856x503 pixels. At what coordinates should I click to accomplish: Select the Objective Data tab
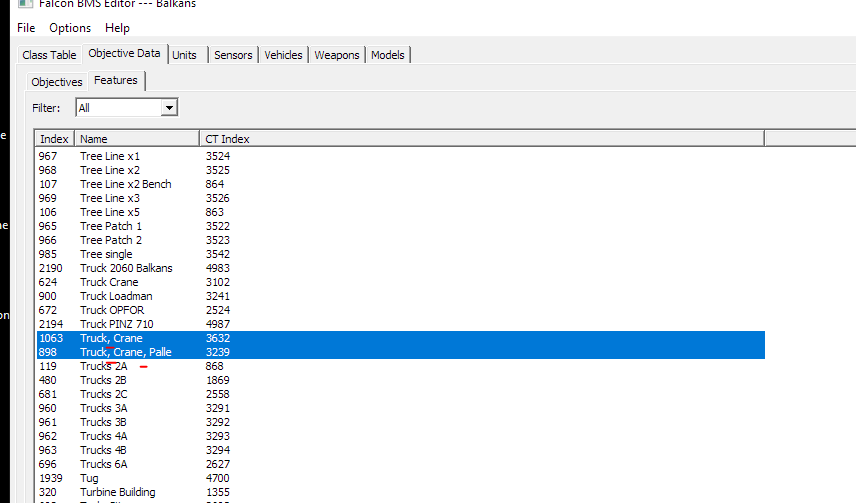coord(124,54)
